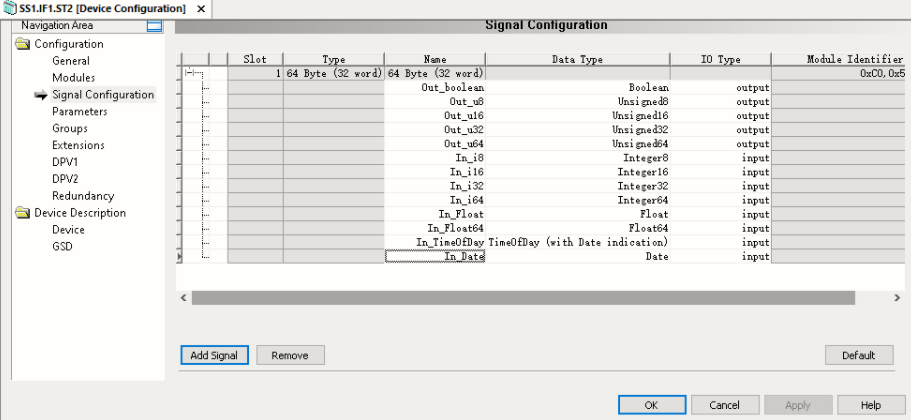Select Signal Configuration in navigation tree
The width and height of the screenshot is (911, 420).
[x=103, y=95]
